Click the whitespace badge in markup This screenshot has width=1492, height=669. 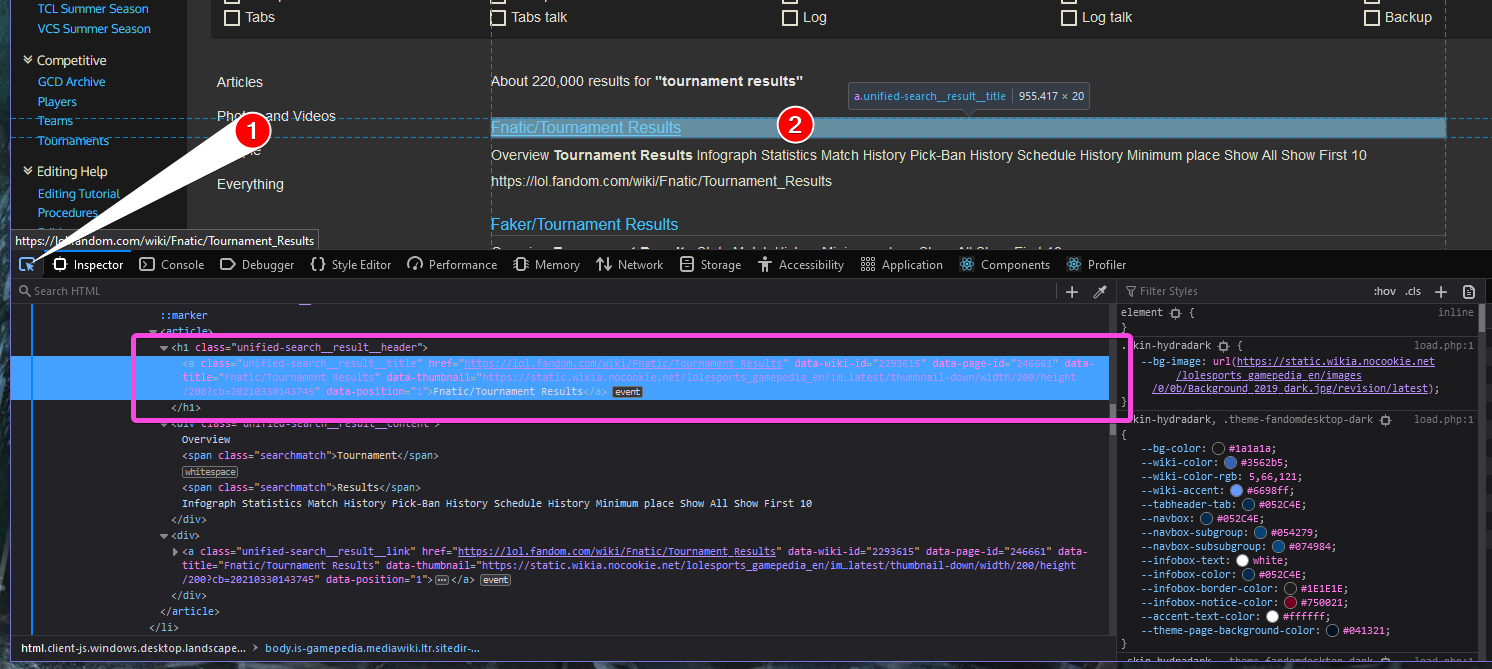pos(210,472)
